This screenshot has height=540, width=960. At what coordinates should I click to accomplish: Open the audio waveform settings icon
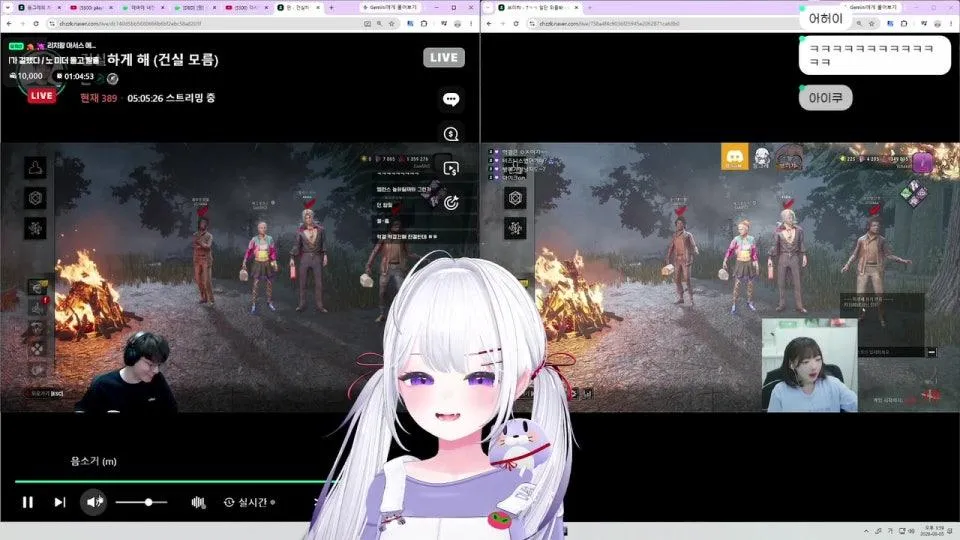(198, 502)
